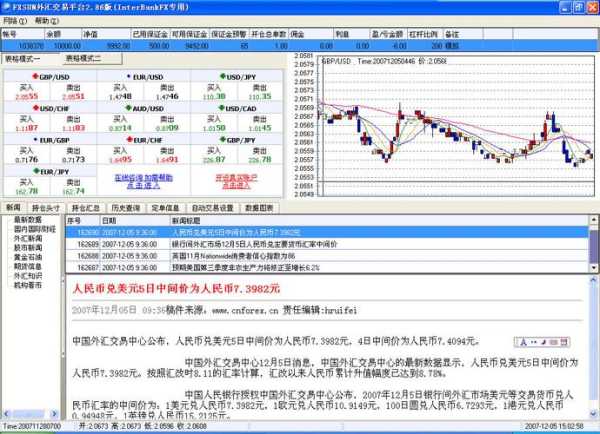This screenshot has width=600, height=434.
Task: Open the 持仓头寸 tab
Action: click(46, 208)
